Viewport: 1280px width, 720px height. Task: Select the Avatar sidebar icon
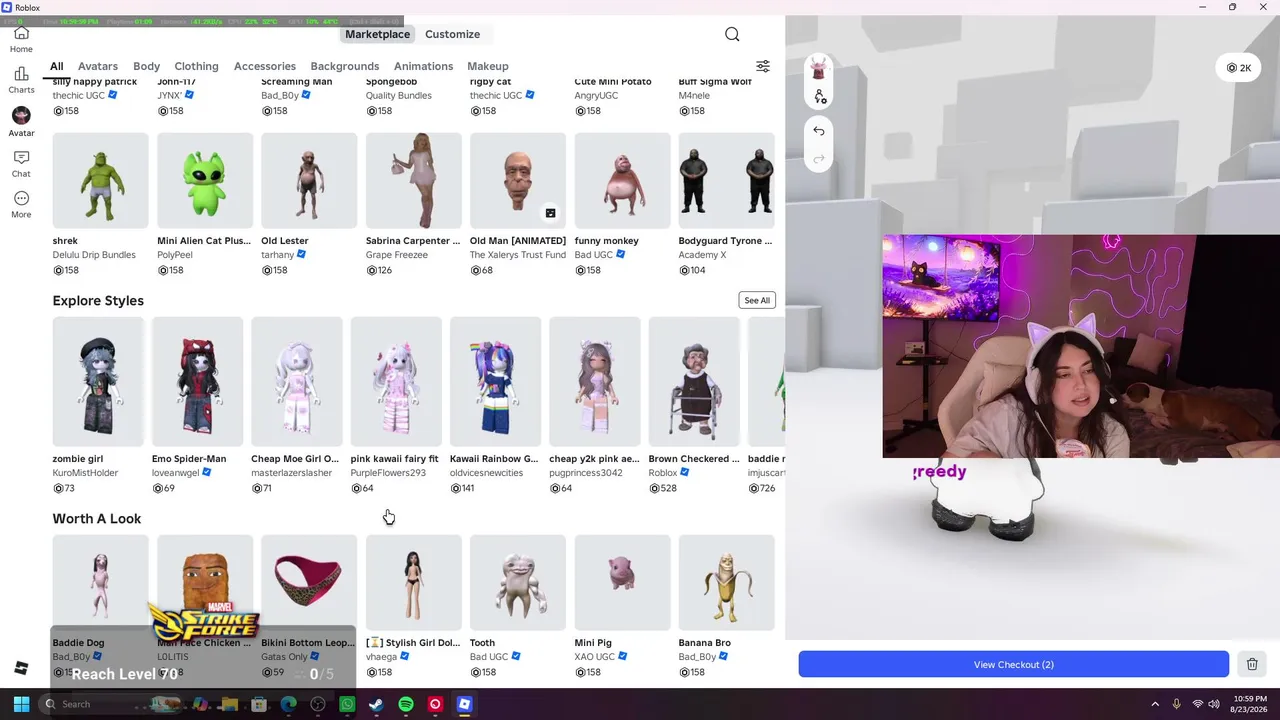click(21, 122)
